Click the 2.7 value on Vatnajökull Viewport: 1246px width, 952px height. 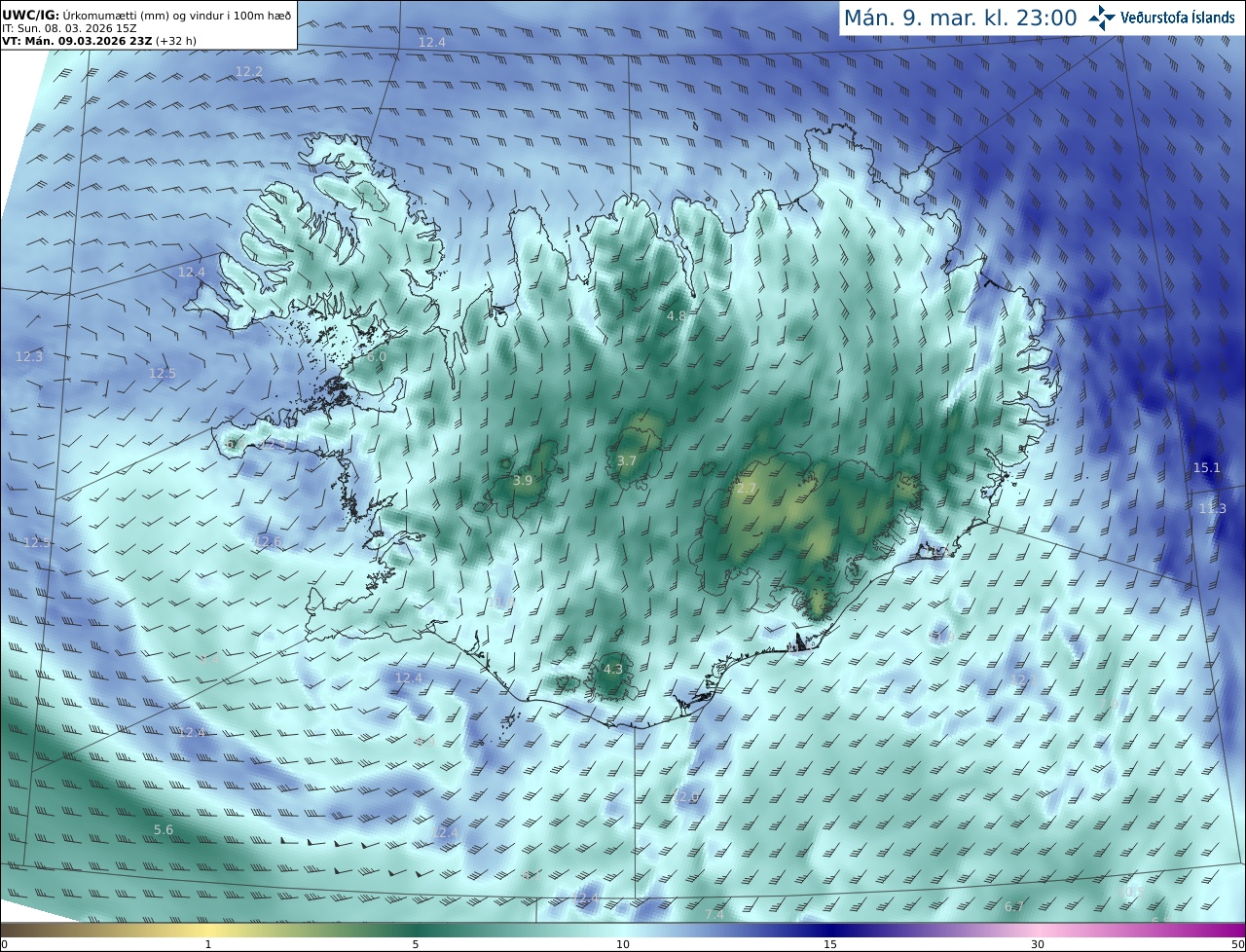click(x=747, y=489)
